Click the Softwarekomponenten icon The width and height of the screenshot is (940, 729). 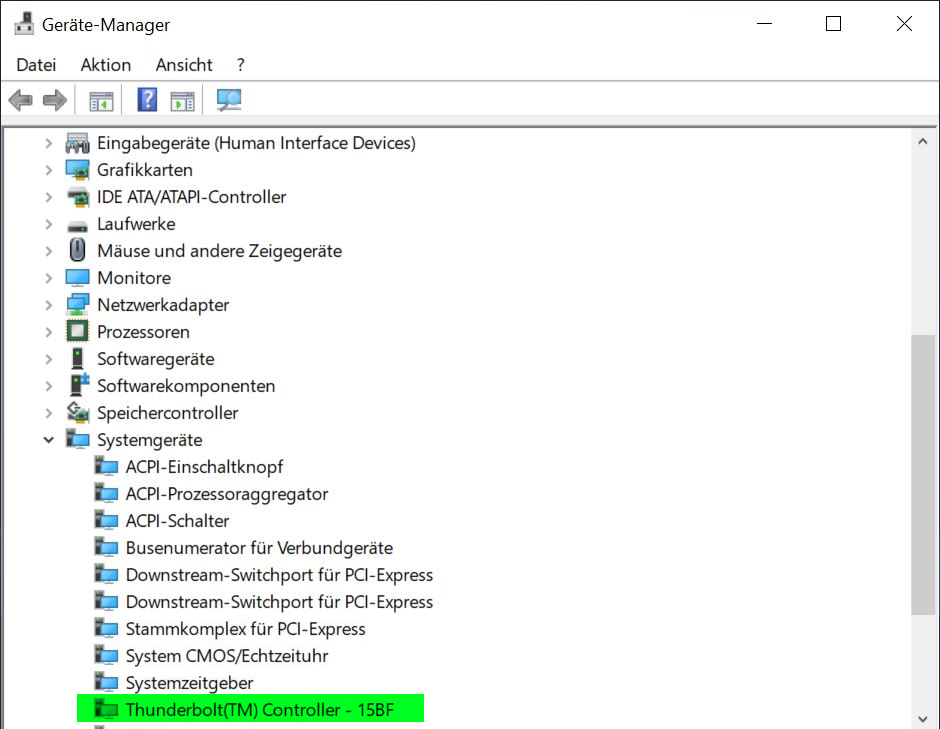pyautogui.click(x=79, y=385)
